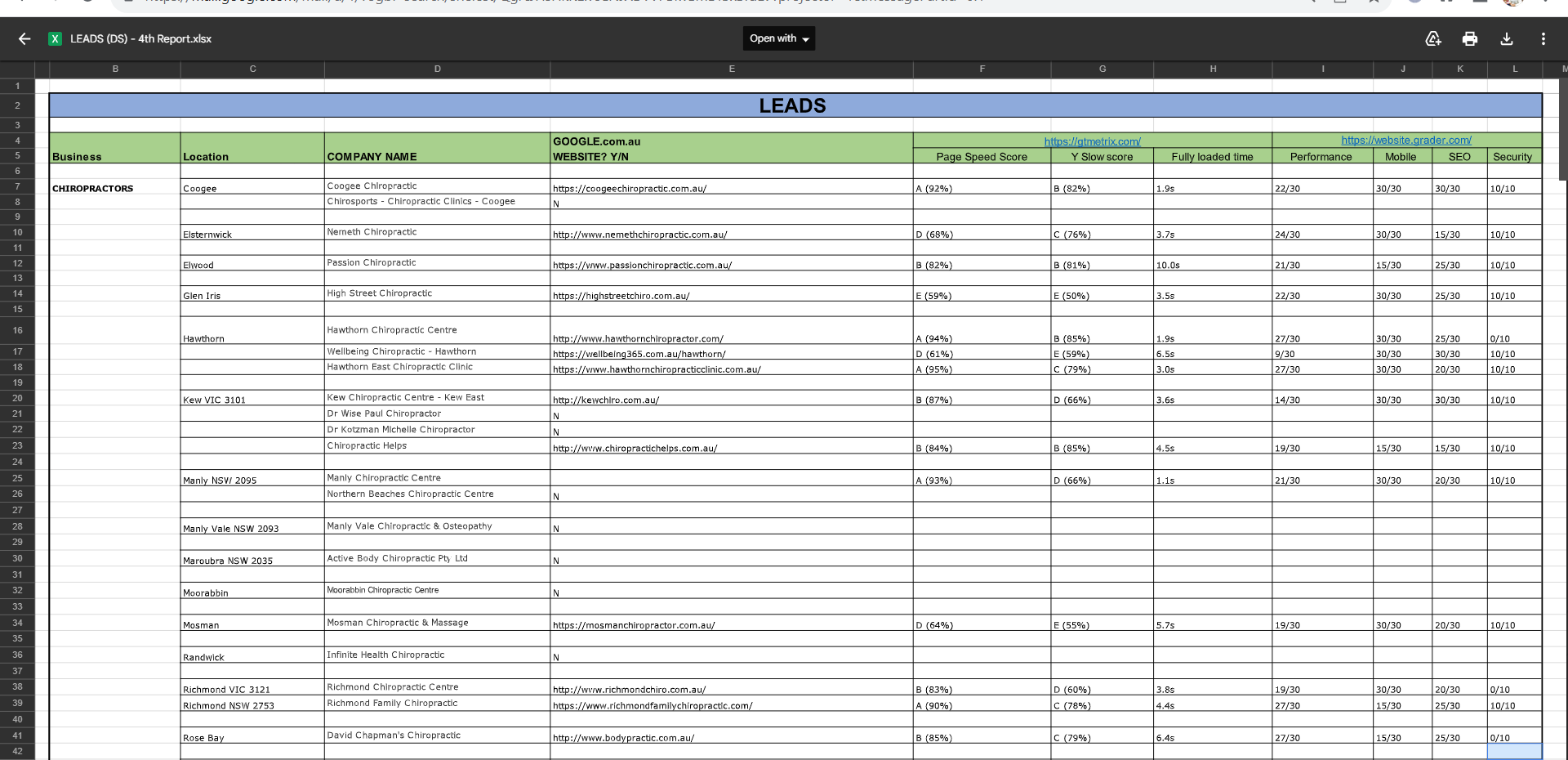Image resolution: width=1568 pixels, height=760 pixels.
Task: Download the LEADS report file
Action: [1507, 38]
